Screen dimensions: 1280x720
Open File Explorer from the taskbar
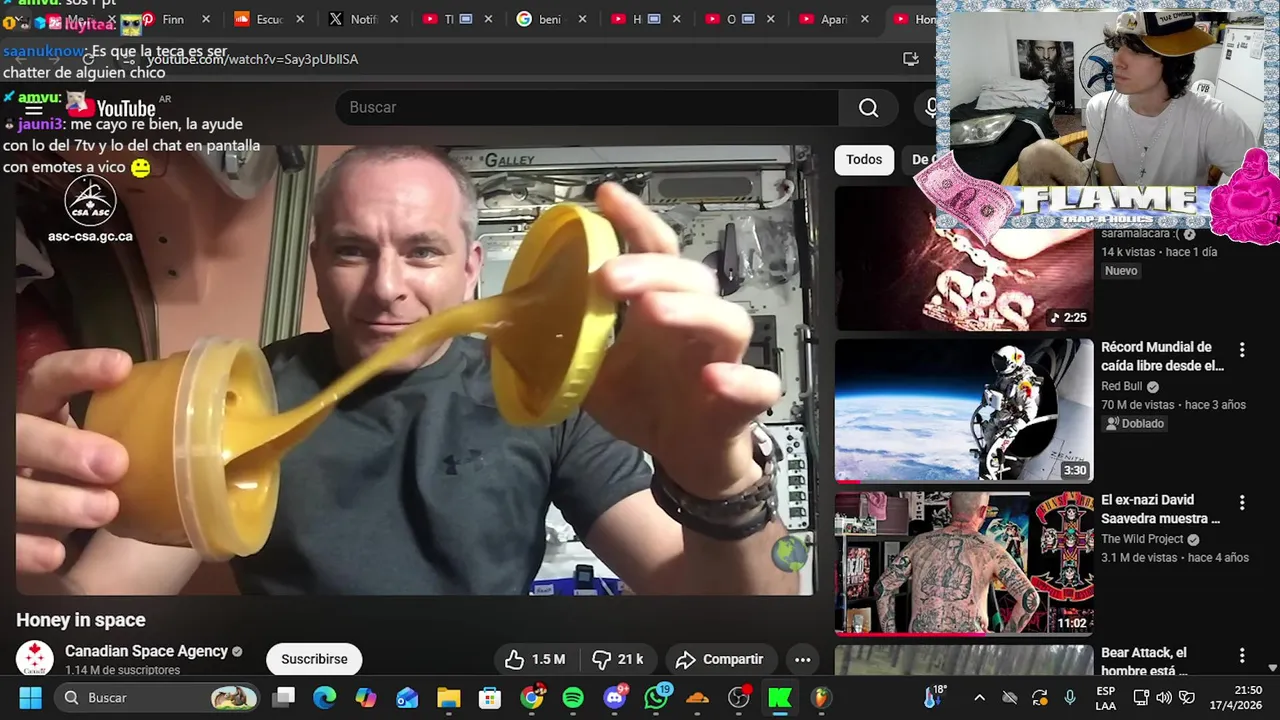coord(448,698)
